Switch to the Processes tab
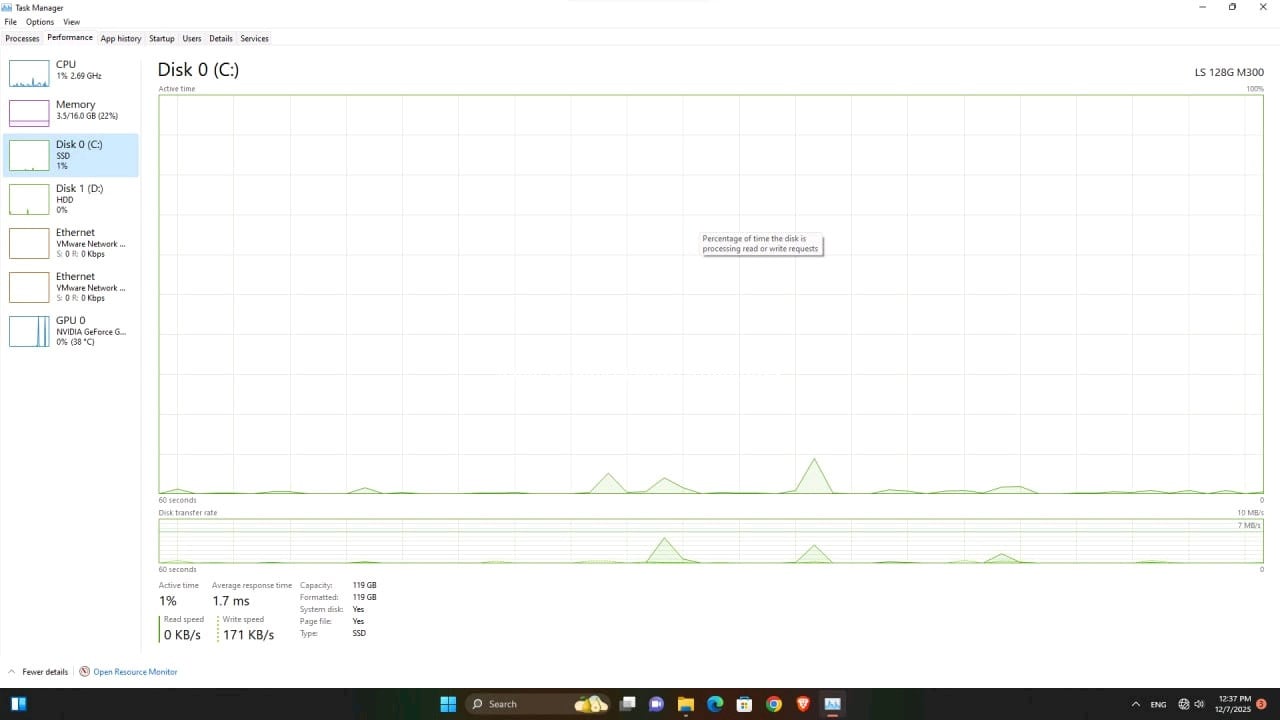 22,39
